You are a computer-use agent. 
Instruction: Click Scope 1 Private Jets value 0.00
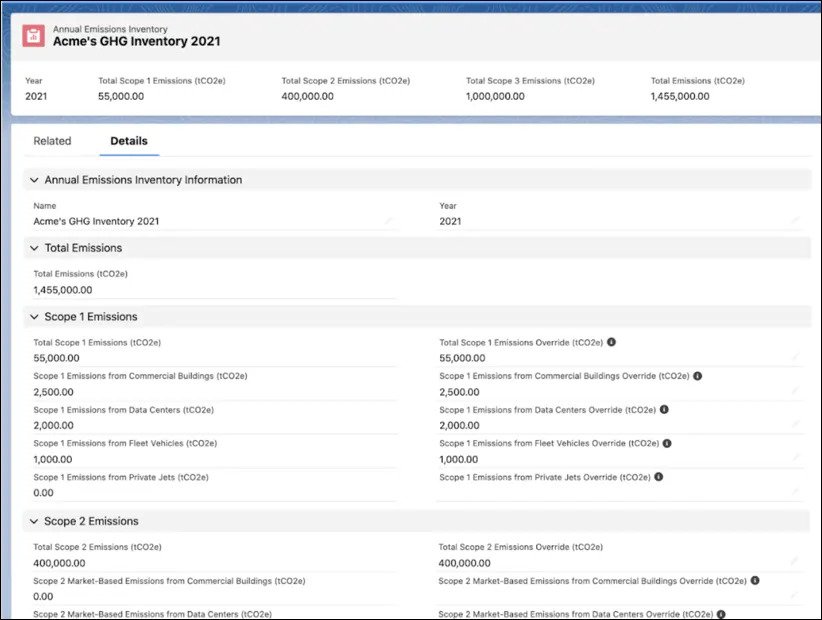pos(44,493)
